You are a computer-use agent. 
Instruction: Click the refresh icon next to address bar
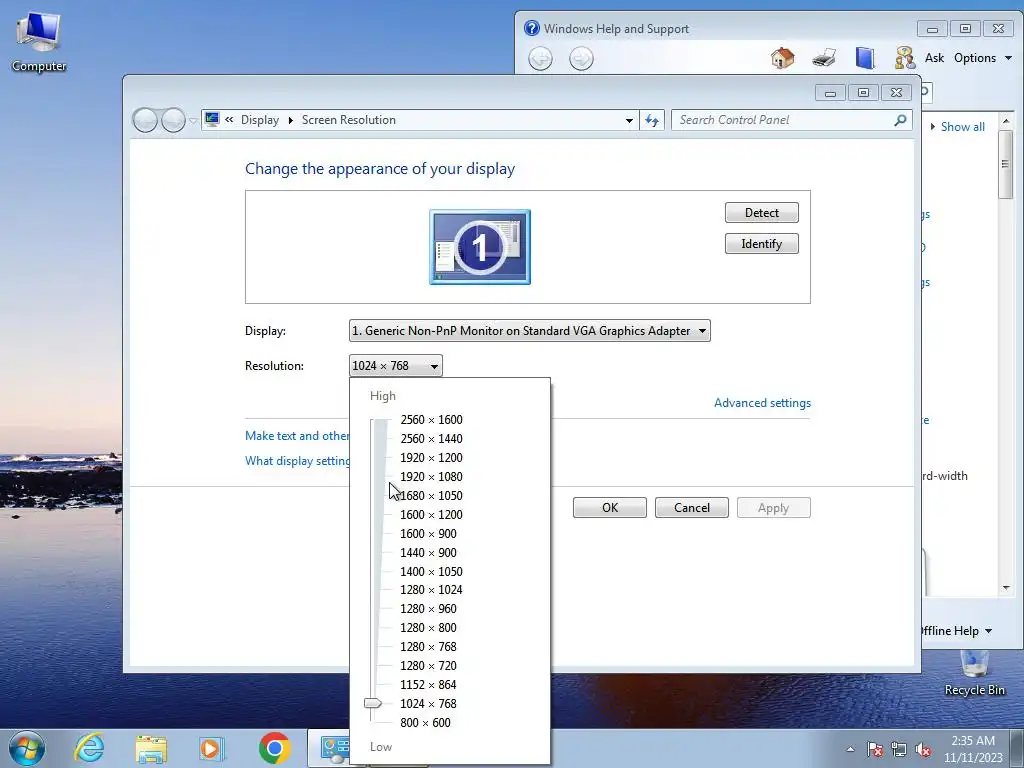tap(652, 120)
